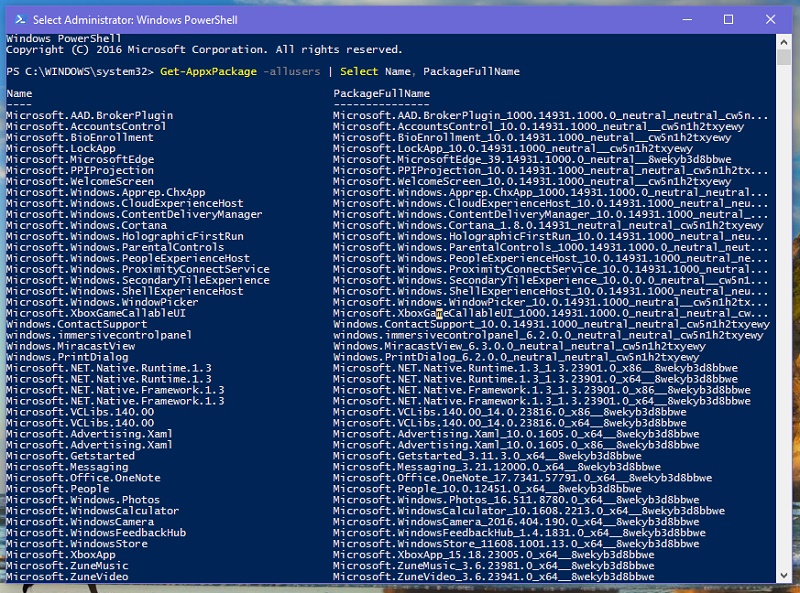Click 'Microsoft.Windows.SecondaryTileExperience' in Name column

coord(138,280)
